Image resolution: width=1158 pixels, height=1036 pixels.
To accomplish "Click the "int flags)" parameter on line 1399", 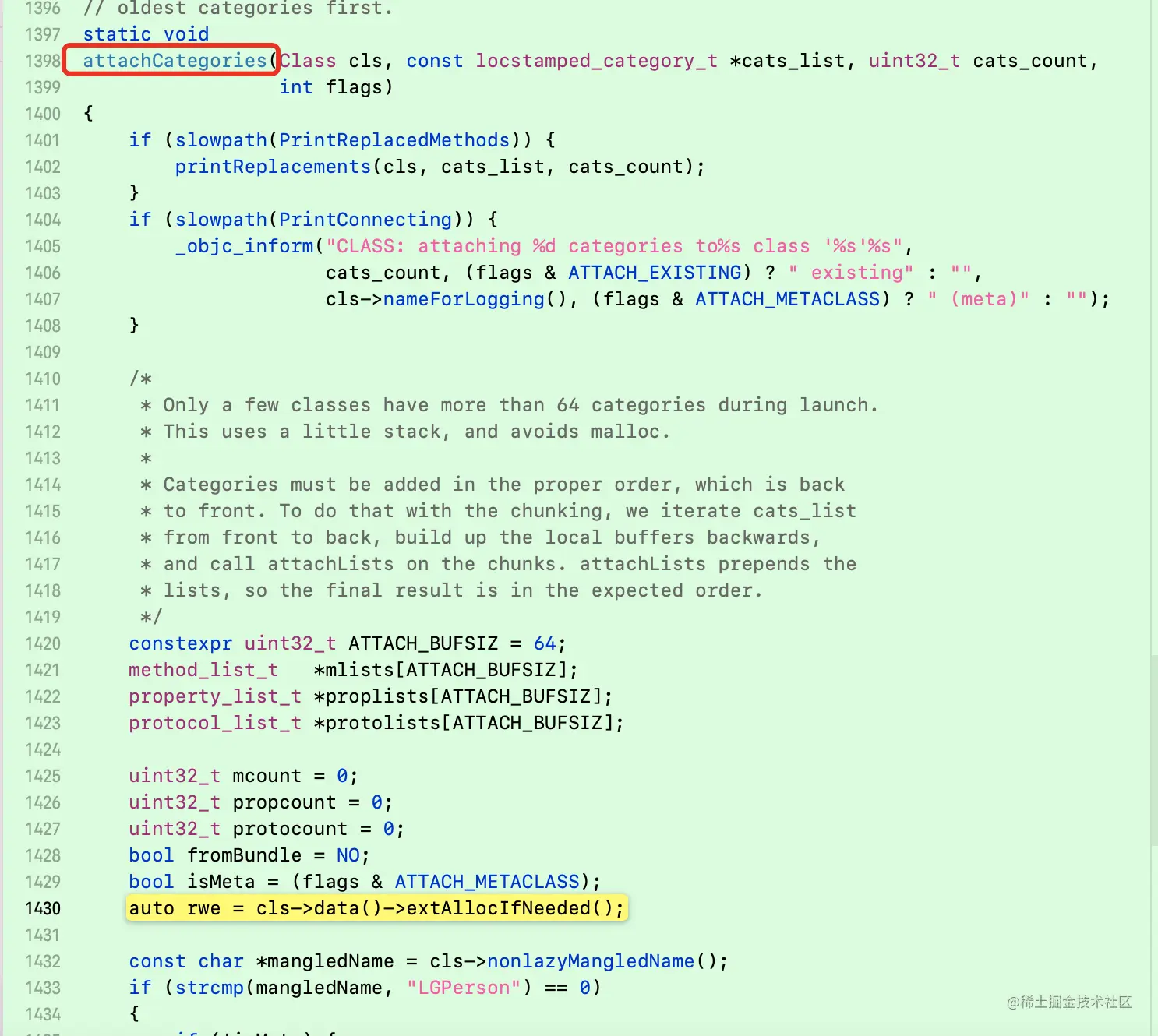I will [336, 87].
